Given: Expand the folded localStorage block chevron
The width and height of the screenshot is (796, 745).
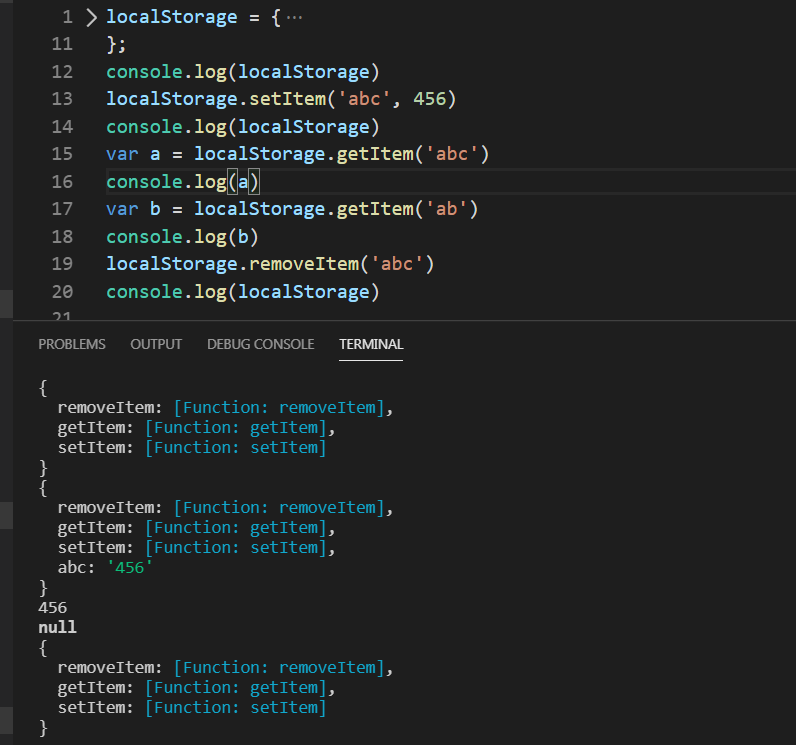Looking at the screenshot, I should 92,17.
